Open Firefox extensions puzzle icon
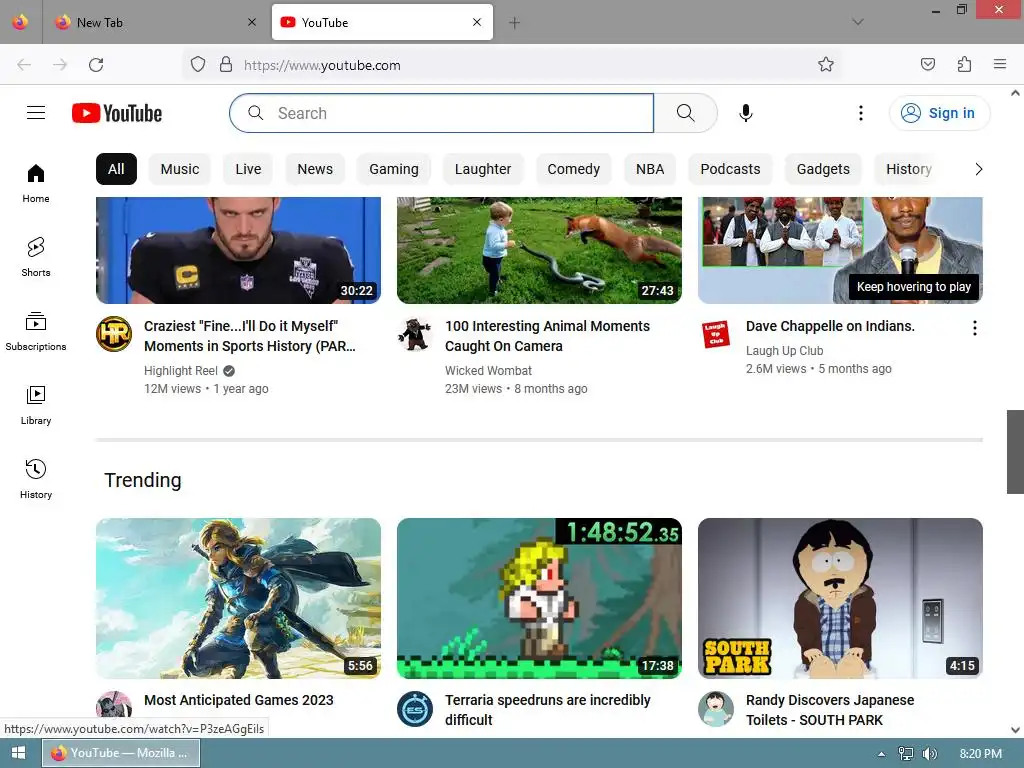 pos(965,64)
